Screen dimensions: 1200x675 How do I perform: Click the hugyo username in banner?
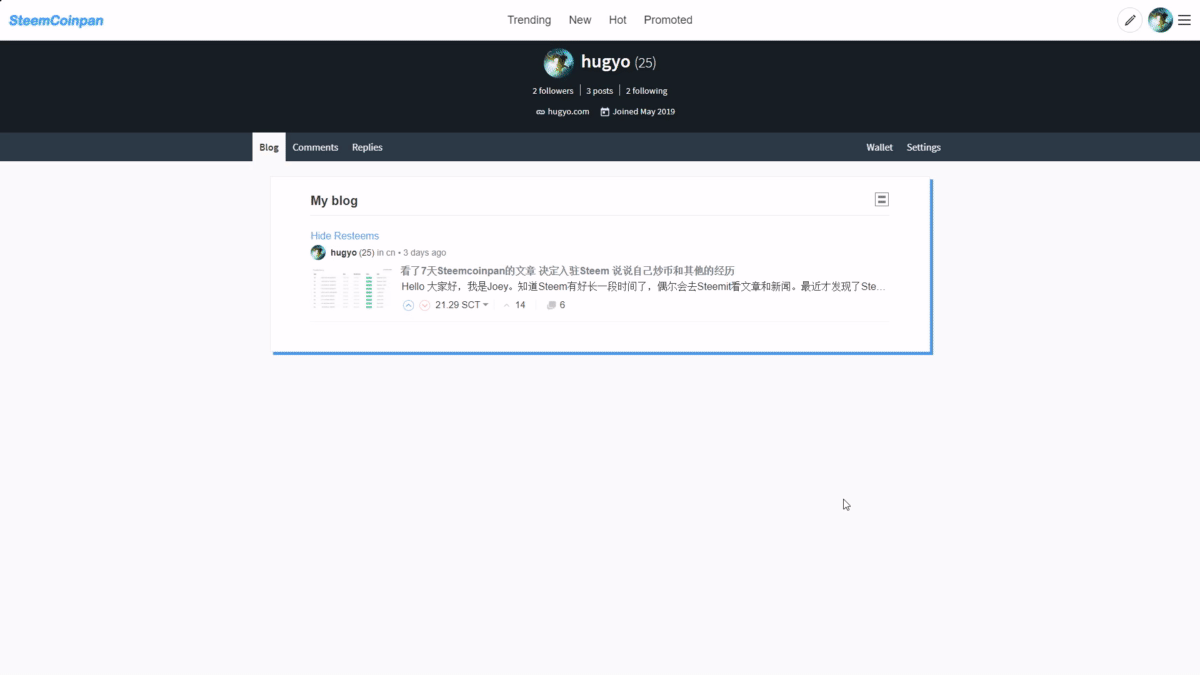click(x=606, y=62)
